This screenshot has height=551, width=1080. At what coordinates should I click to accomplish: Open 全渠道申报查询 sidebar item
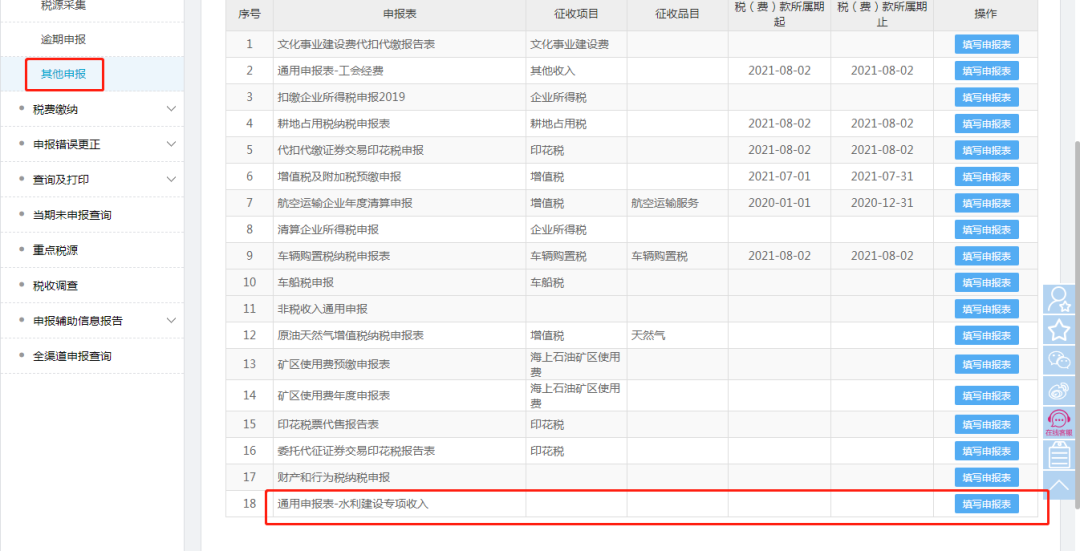pos(72,356)
